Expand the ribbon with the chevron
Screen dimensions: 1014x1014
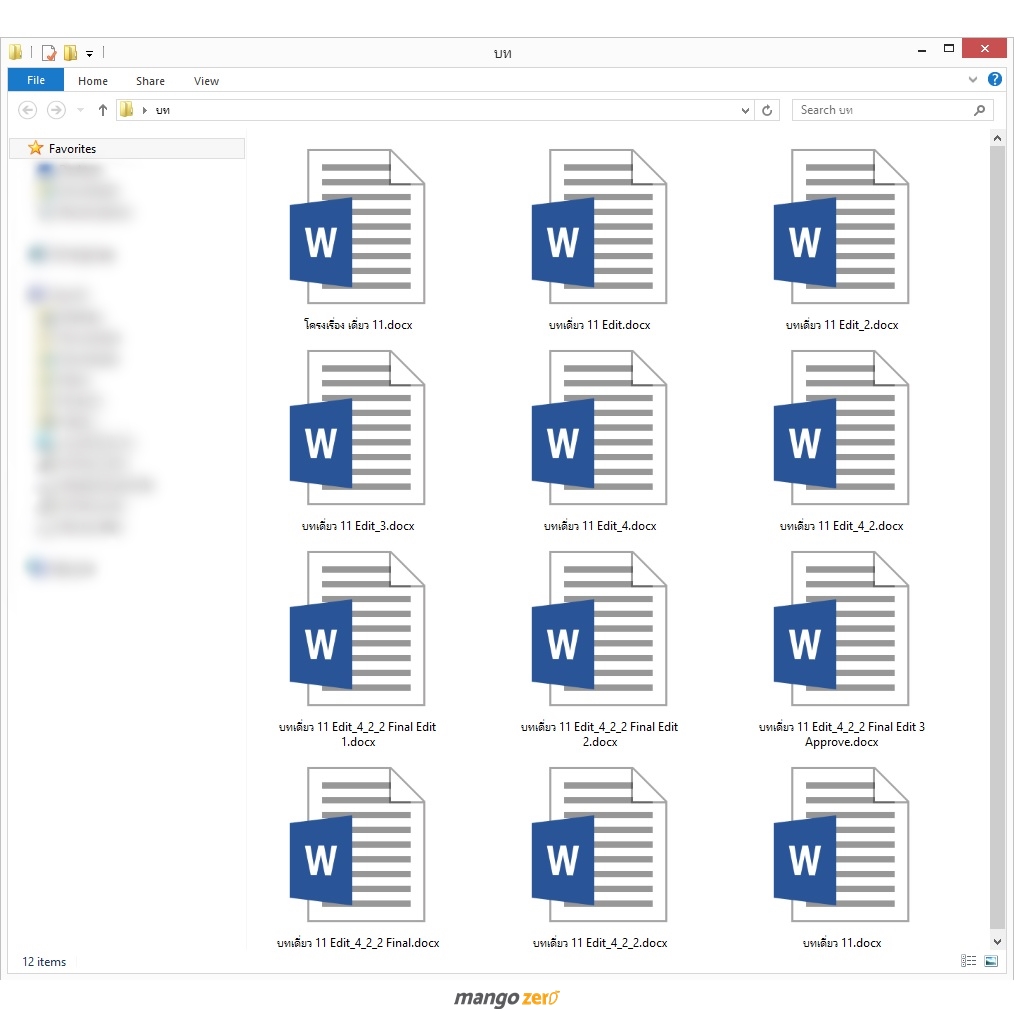coord(973,80)
